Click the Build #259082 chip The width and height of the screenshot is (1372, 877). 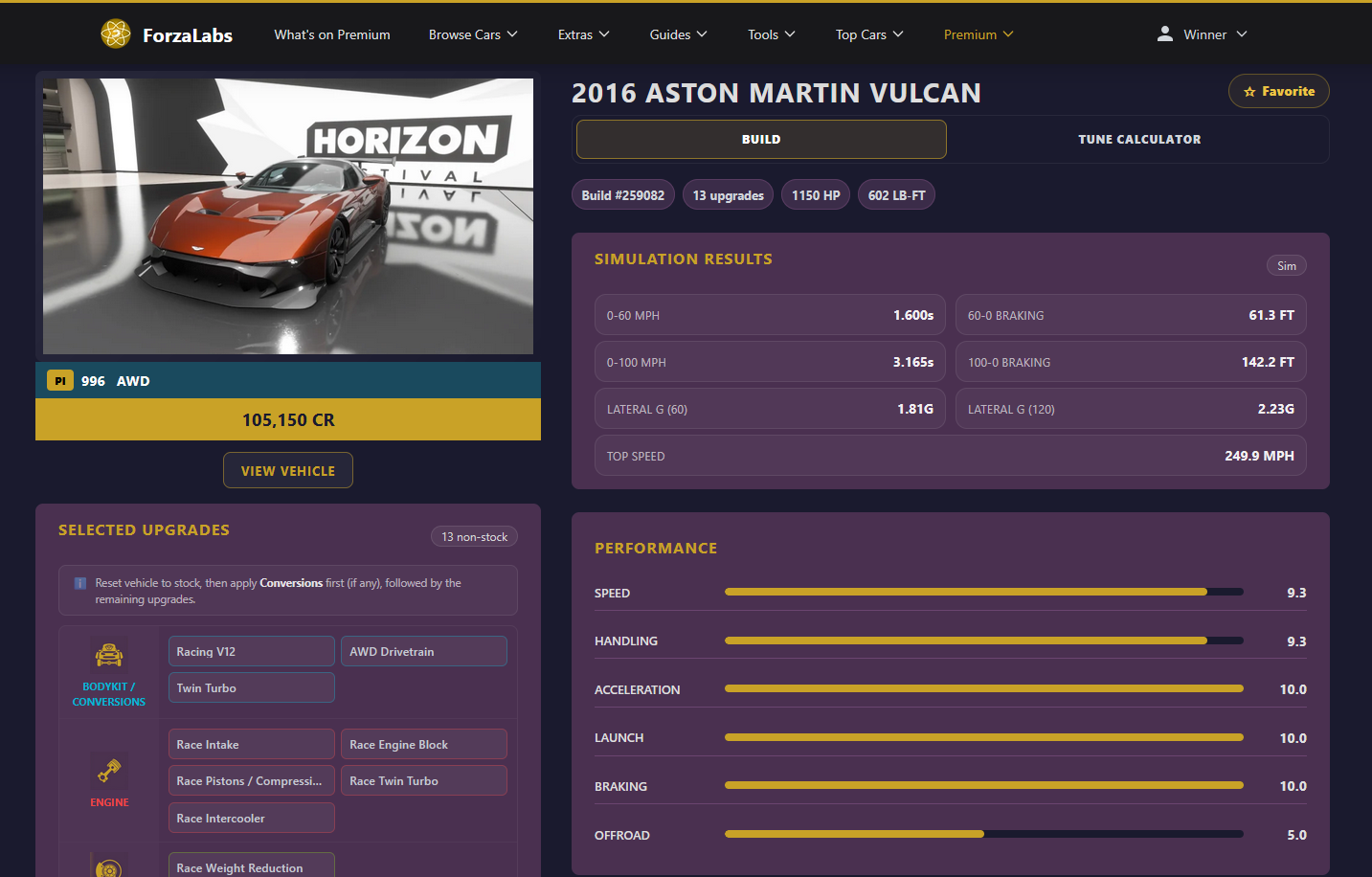pos(623,195)
